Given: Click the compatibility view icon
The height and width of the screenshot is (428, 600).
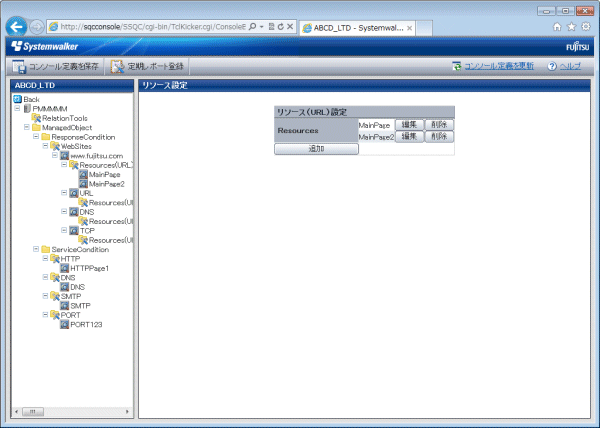Looking at the screenshot, I should pyautogui.click(x=271, y=27).
